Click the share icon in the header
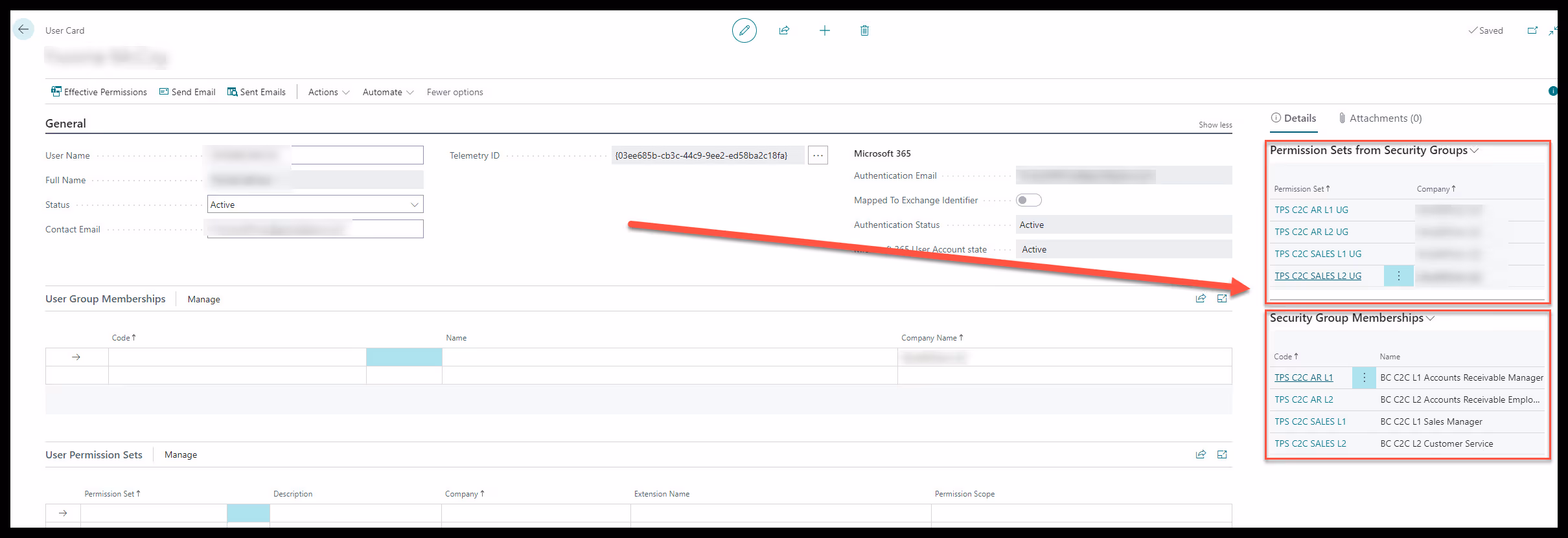The height and width of the screenshot is (538, 1568). point(784,30)
